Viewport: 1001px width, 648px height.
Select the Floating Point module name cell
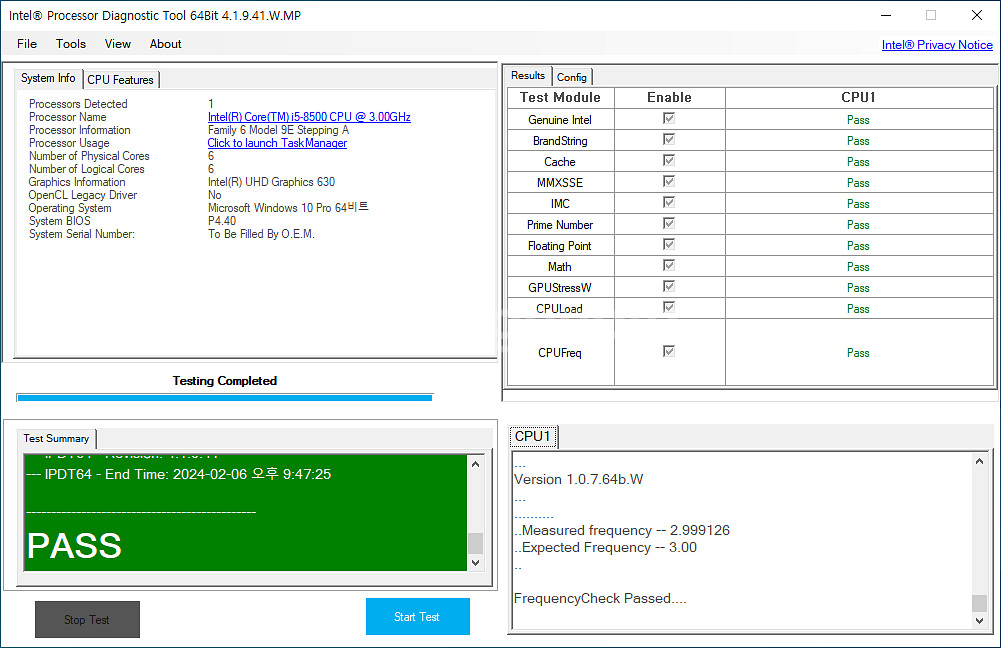[560, 246]
